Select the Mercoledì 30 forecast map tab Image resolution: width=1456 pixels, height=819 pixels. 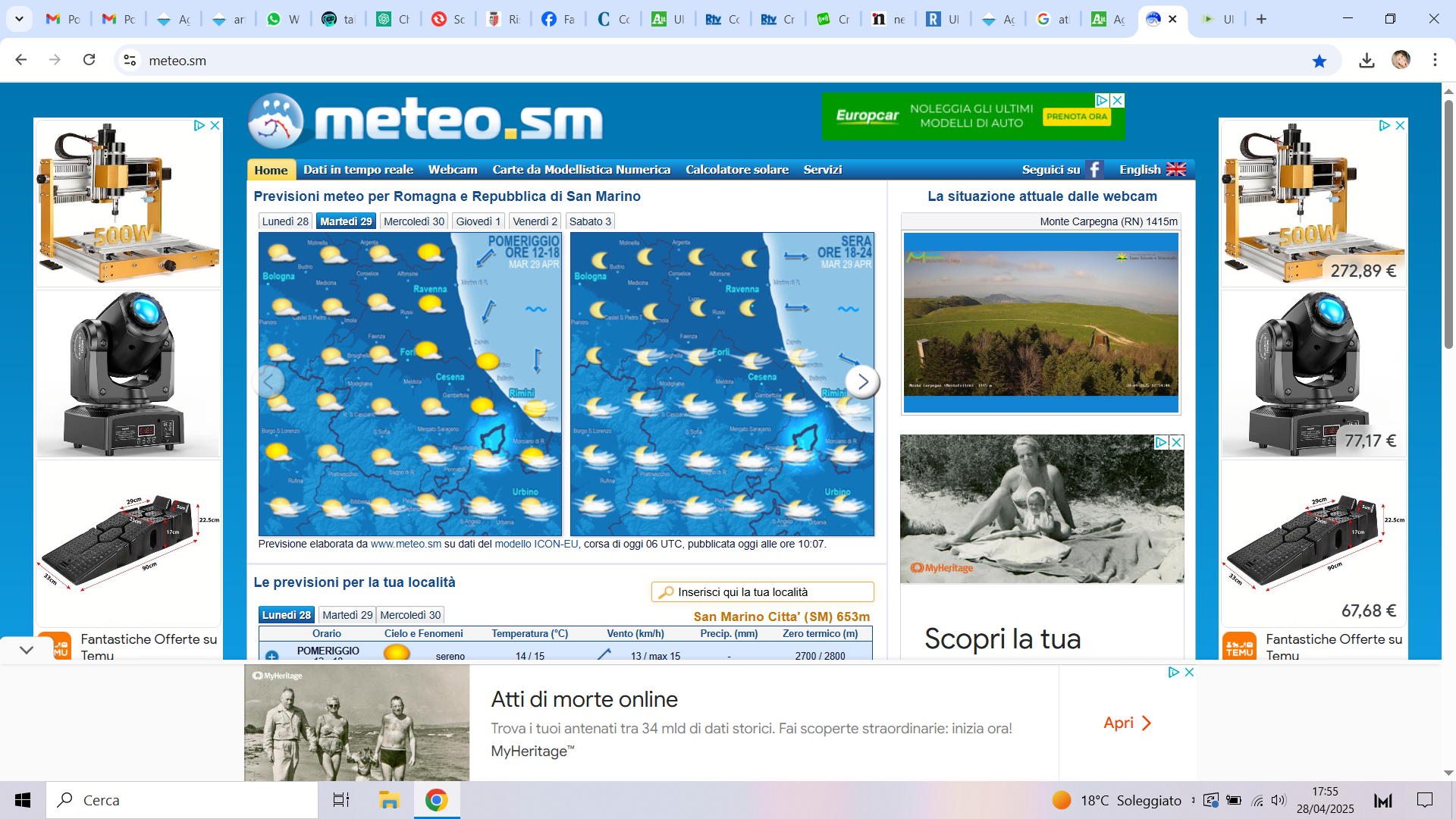(x=414, y=221)
